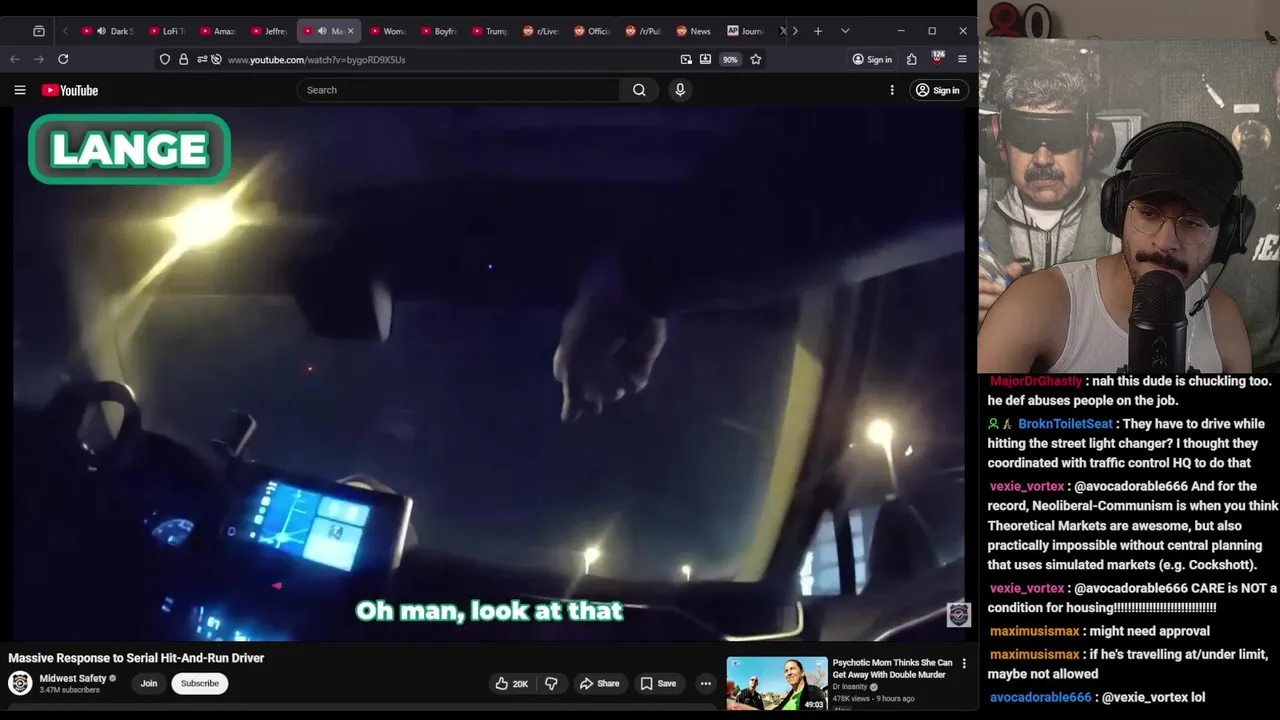Click the Dr Insanity channel name

850,687
